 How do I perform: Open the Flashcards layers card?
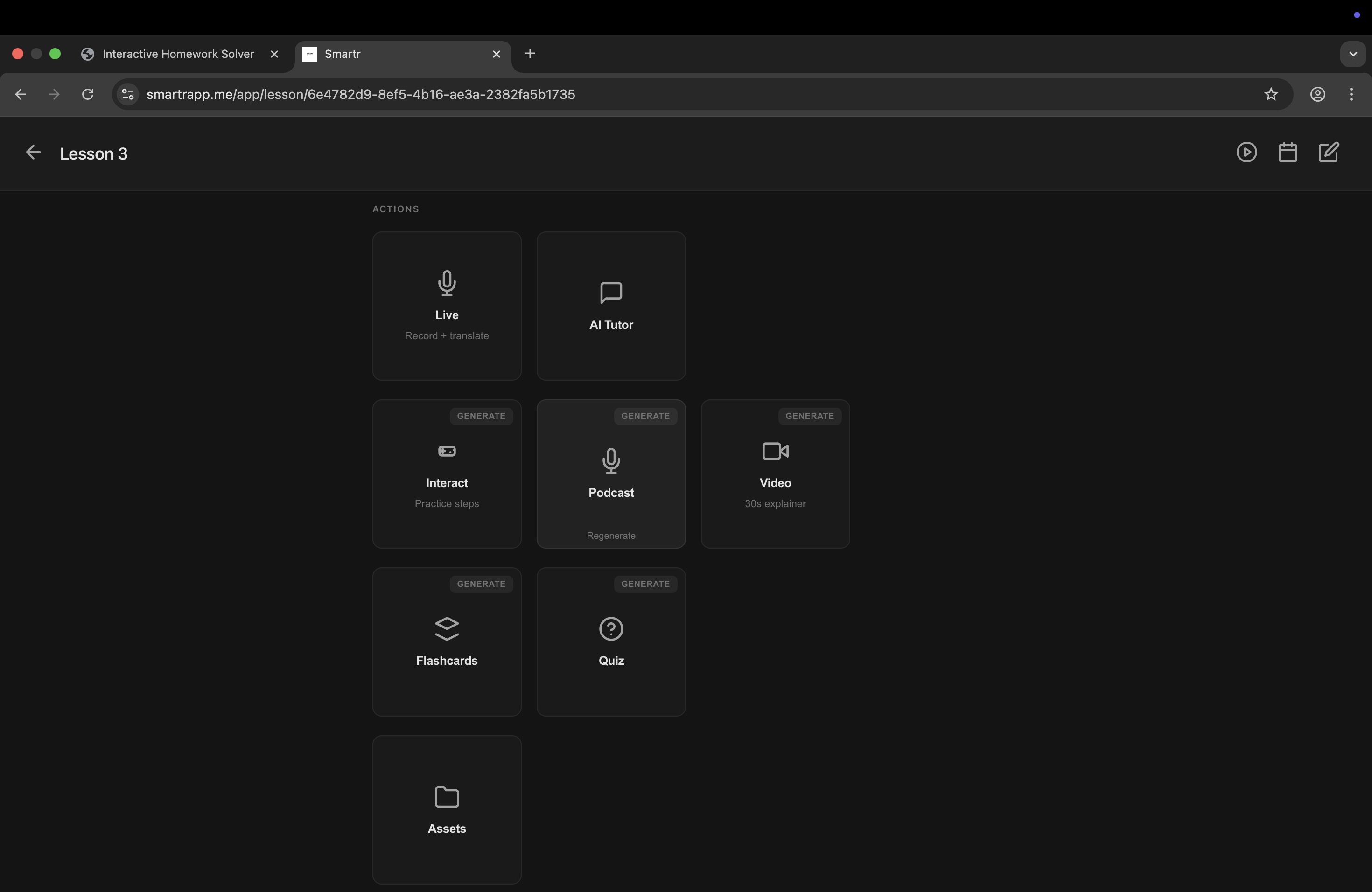pos(447,641)
